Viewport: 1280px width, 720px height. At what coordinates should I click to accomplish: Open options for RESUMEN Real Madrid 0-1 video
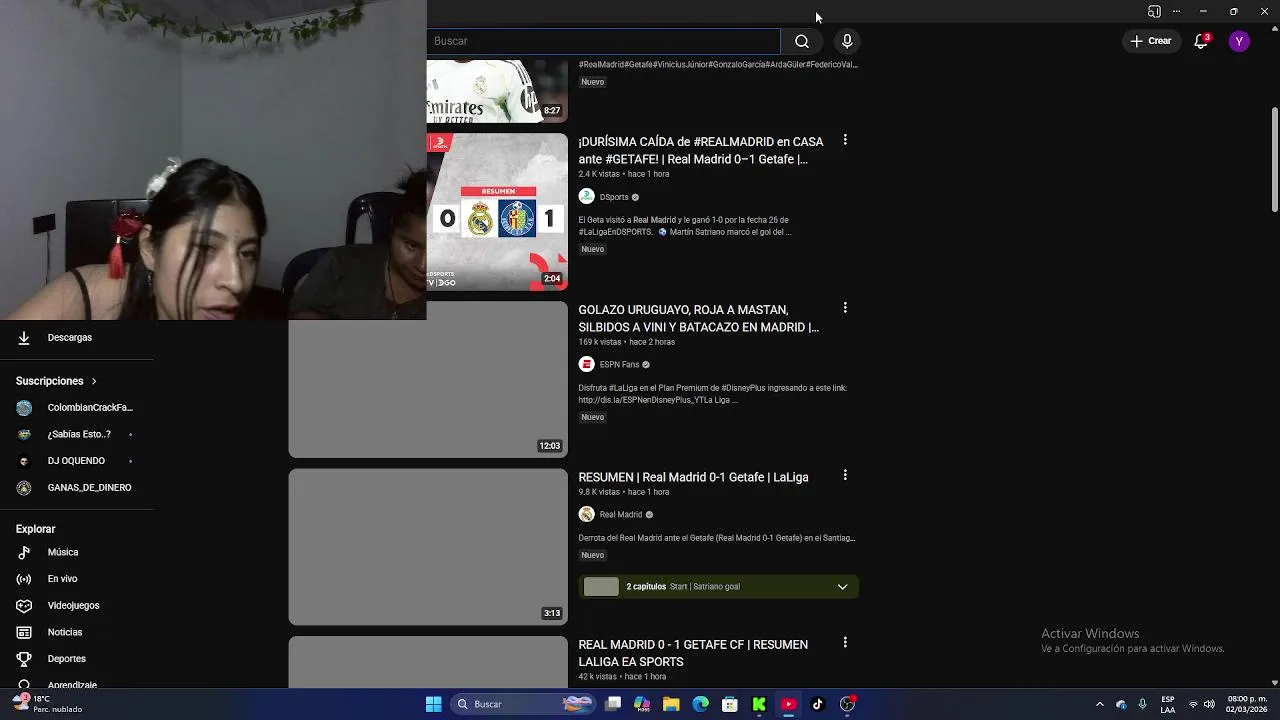coord(845,475)
